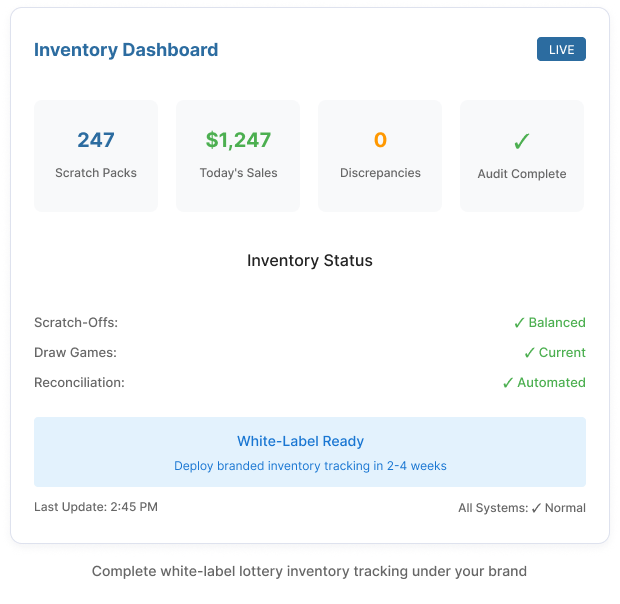Viewport: 620px width, 604px height.
Task: Click the checkmark beside Automated status
Action: 508,383
